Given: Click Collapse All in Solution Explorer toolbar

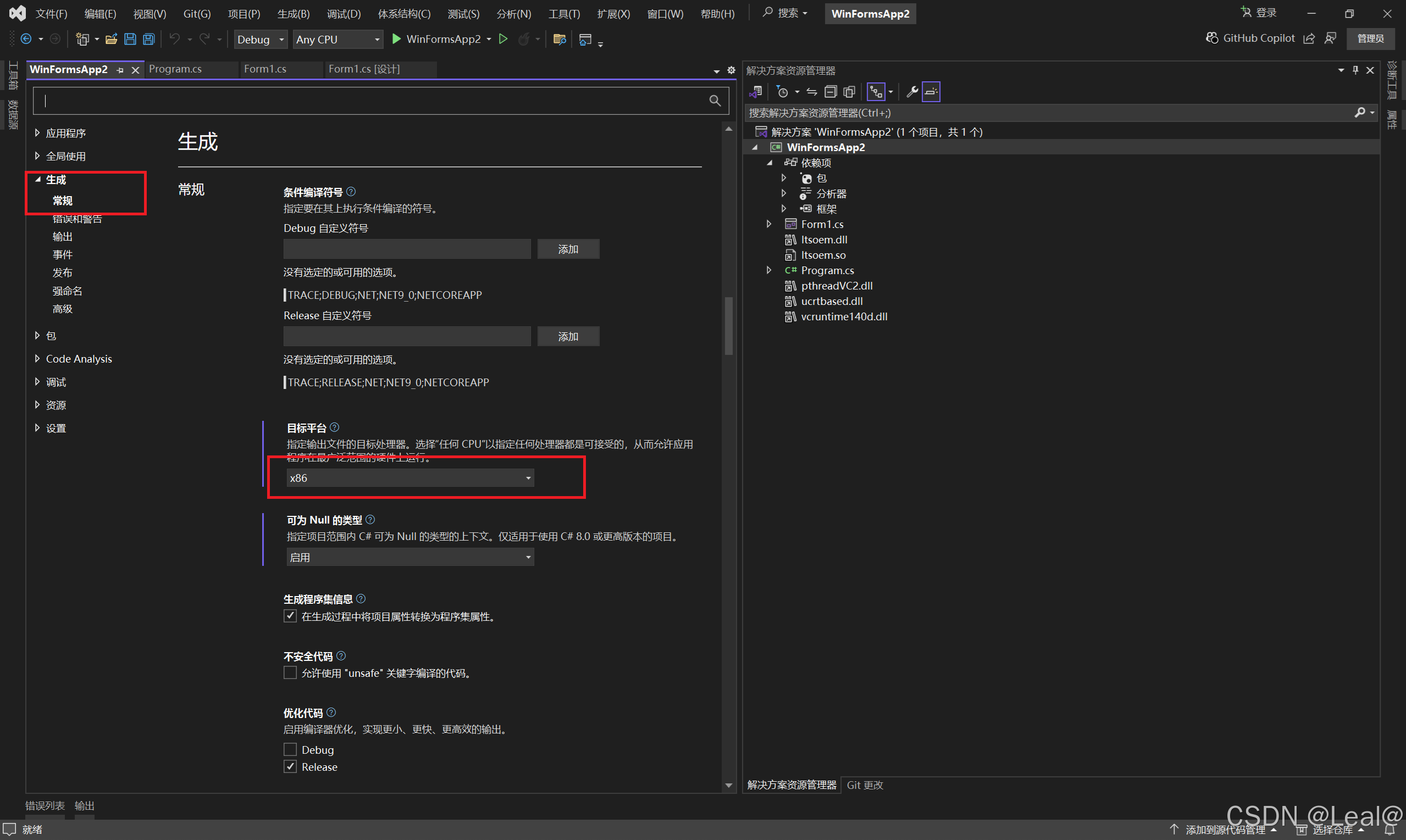Looking at the screenshot, I should point(830,92).
